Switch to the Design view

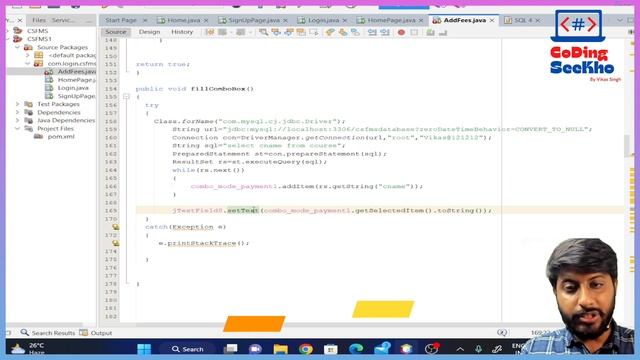pos(149,32)
